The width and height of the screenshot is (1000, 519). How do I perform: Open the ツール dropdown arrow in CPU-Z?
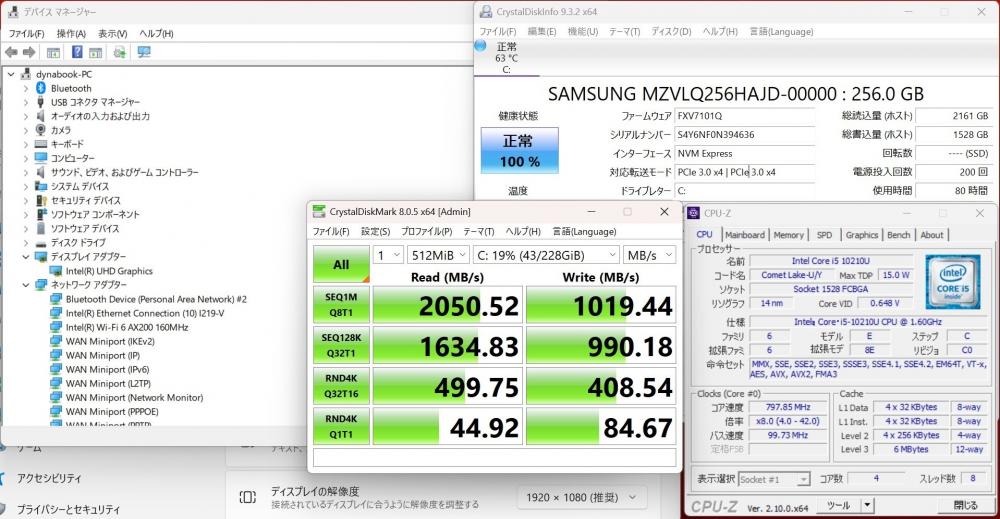click(x=867, y=505)
